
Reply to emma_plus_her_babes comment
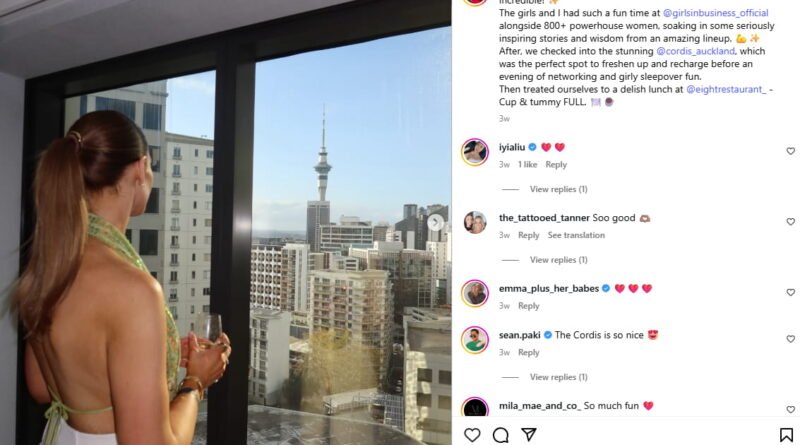[x=529, y=306]
